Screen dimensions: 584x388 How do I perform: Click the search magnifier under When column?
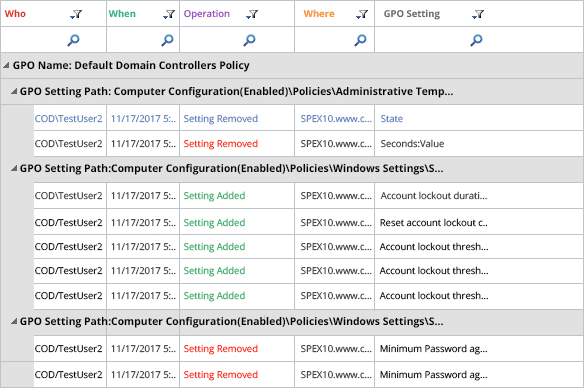167,40
